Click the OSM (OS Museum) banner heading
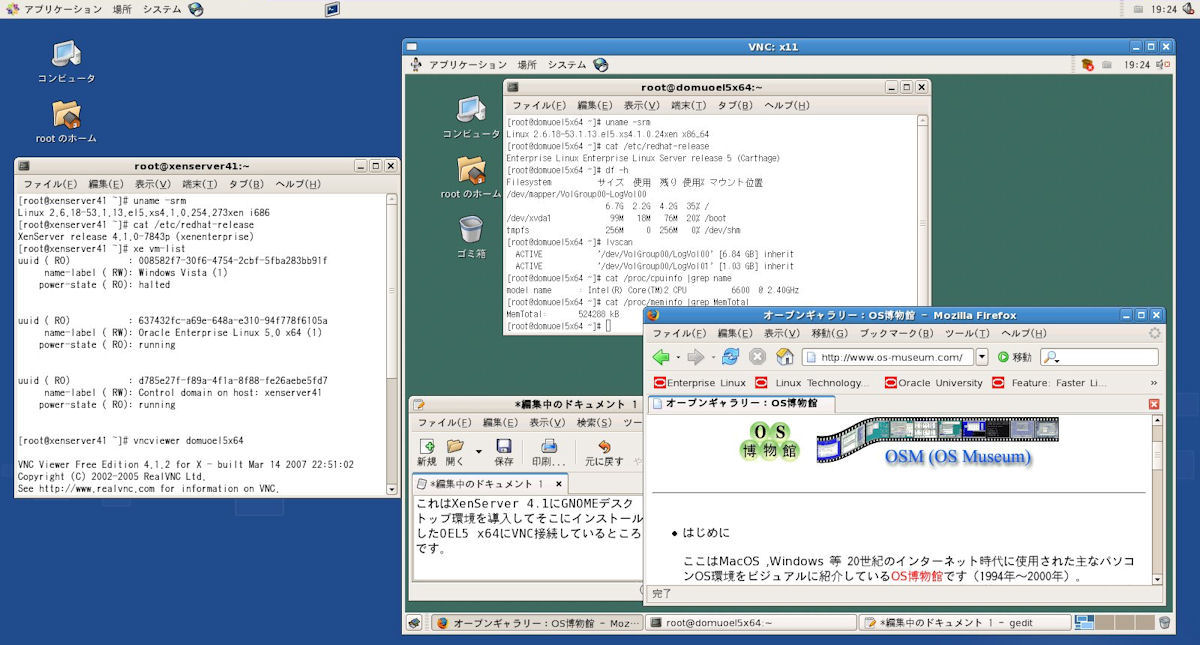Screen dimensions: 1200x645 [958, 457]
